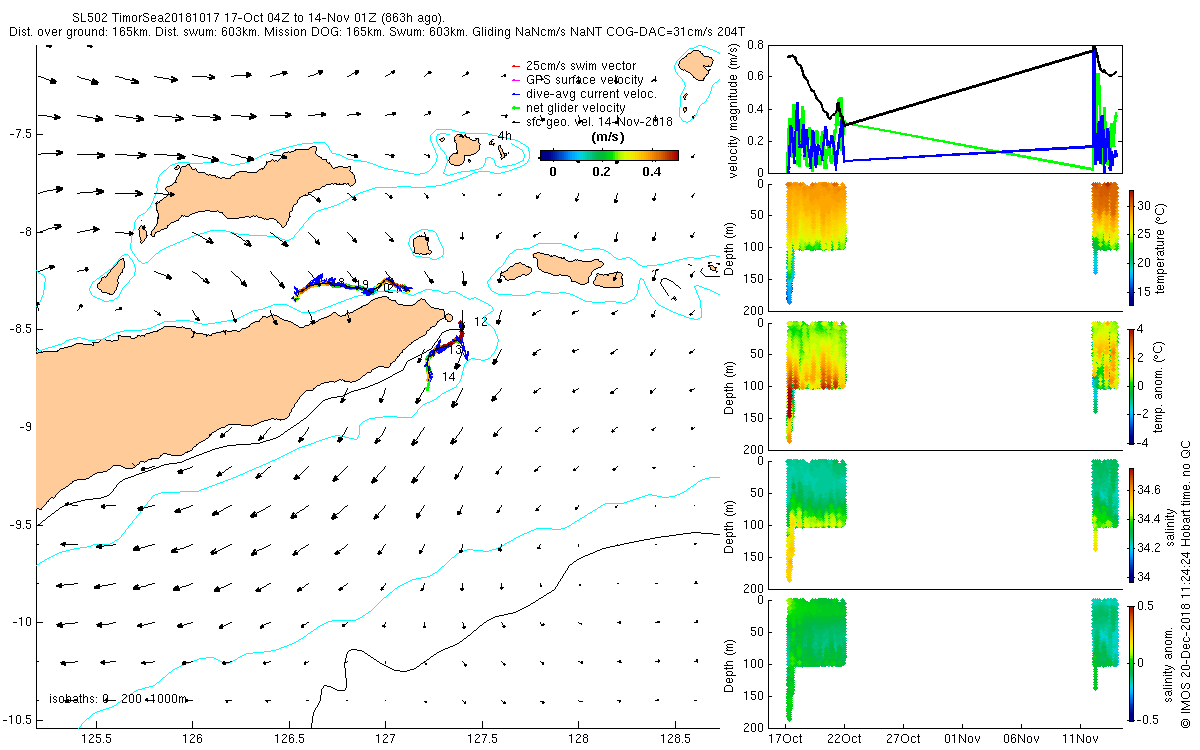Click map longitude tick '128'
The image size is (1200, 750).
coord(578,738)
